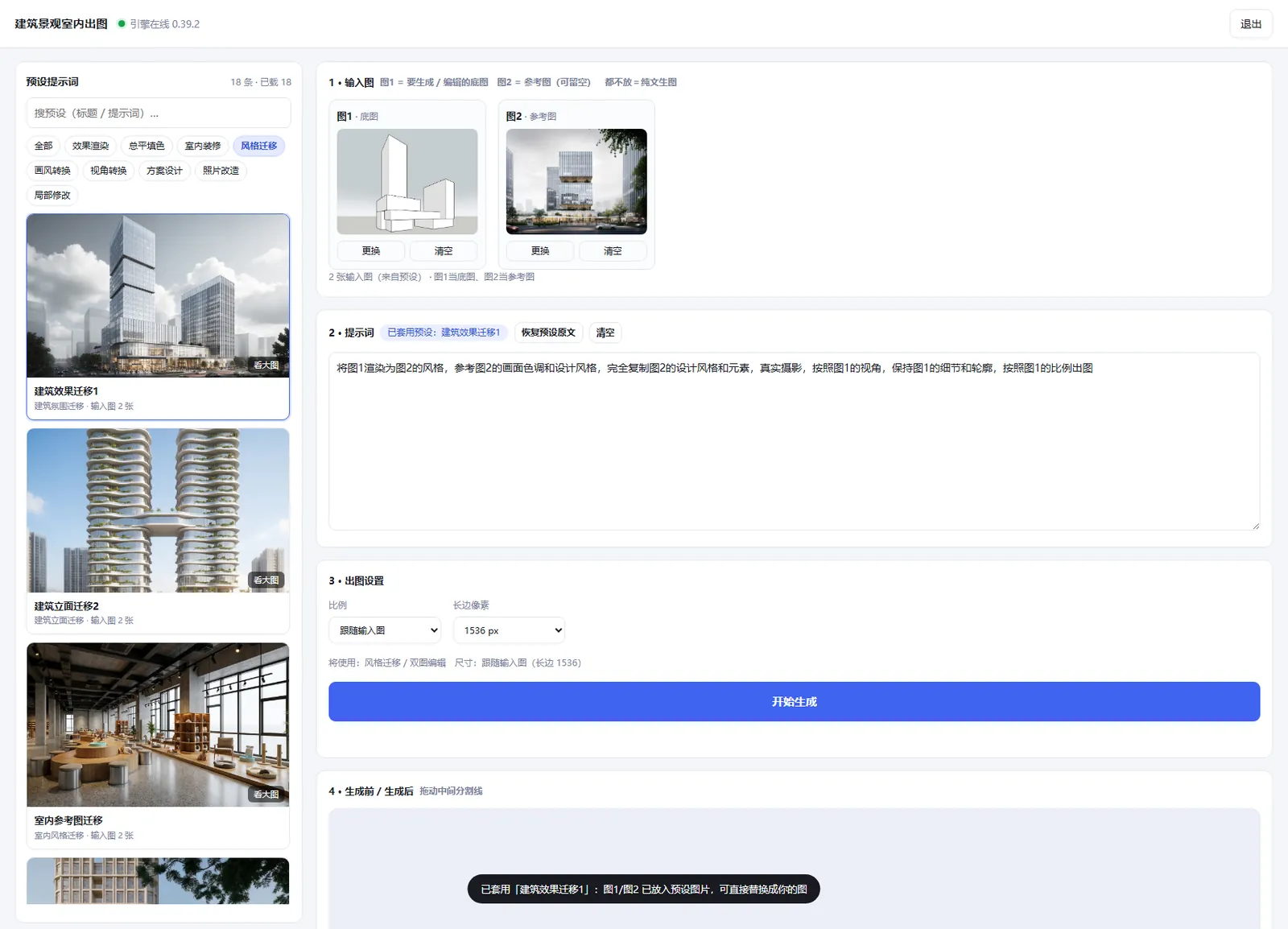
Task: Open the 比例 dropdown showing 跟随输入图
Action: (385, 630)
